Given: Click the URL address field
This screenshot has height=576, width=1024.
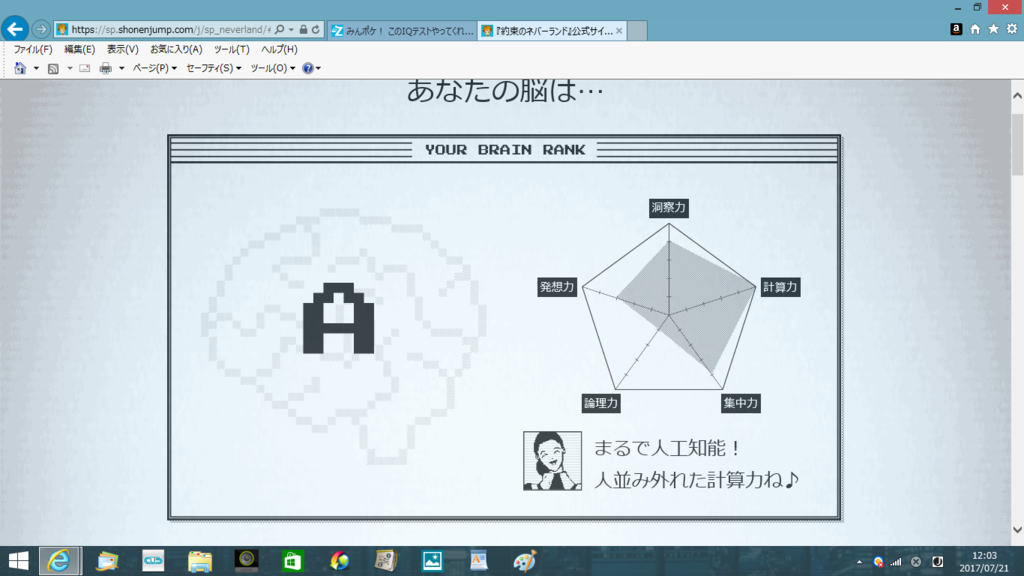Looking at the screenshot, I should click(170, 30).
